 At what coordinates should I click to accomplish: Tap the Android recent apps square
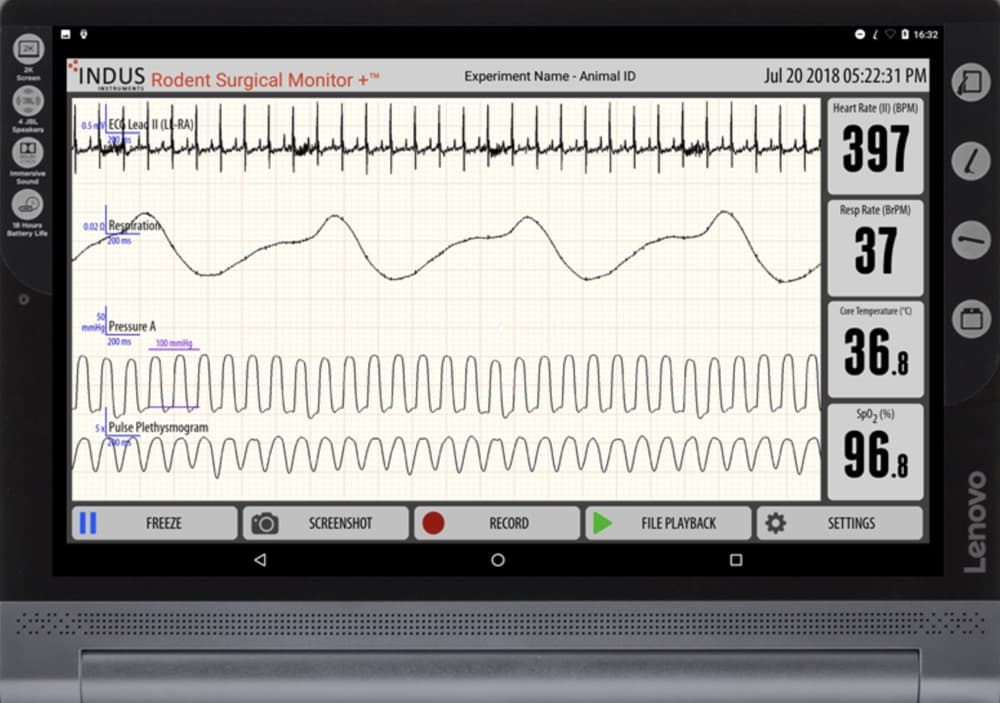[736, 560]
